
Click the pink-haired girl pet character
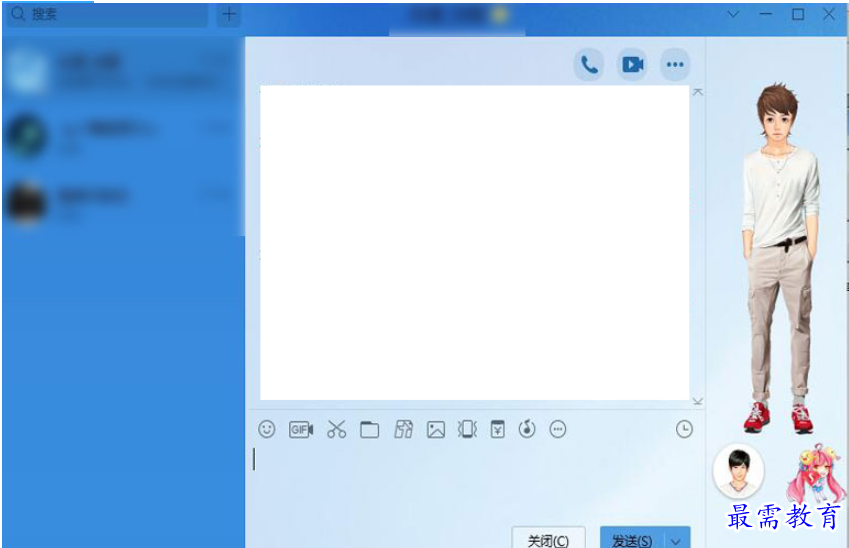(x=816, y=474)
